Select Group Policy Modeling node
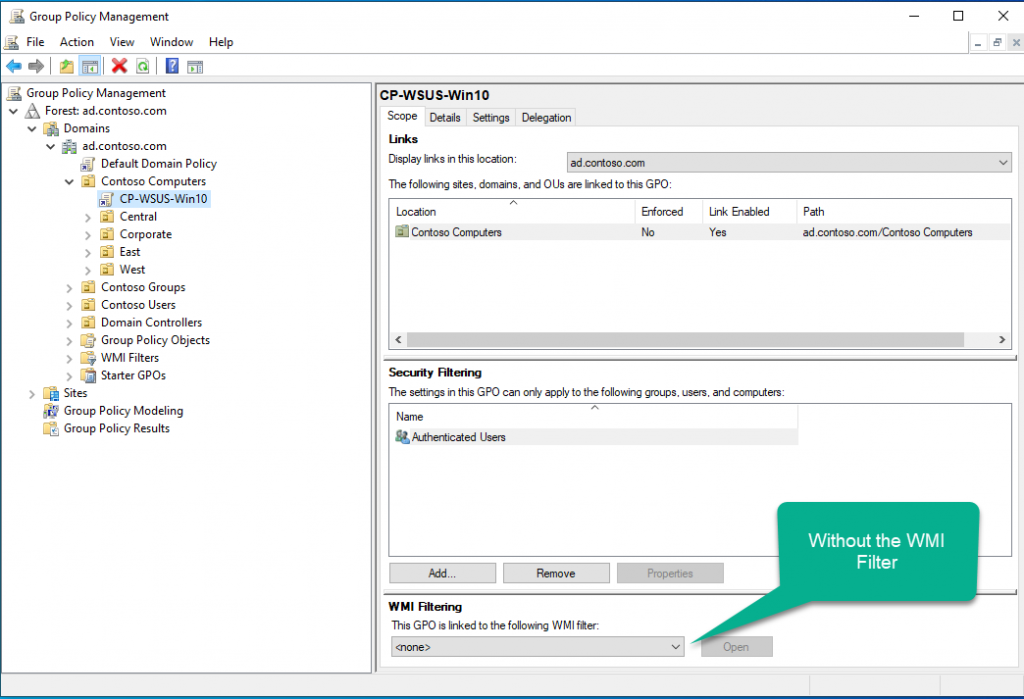The height and width of the screenshot is (699, 1024). coord(123,411)
